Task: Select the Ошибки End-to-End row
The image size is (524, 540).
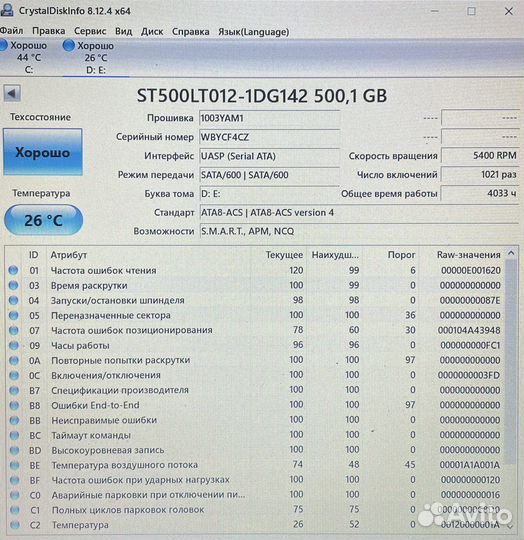Action: 255,405
